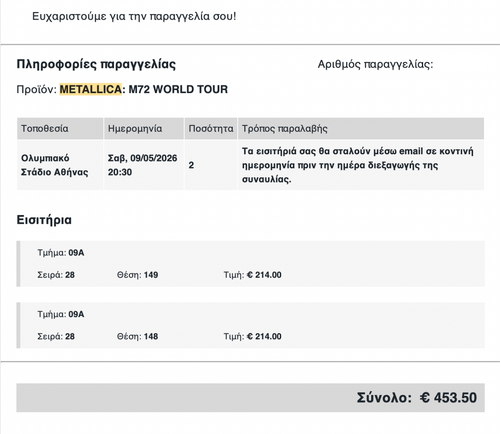Select the ticket card with seat 149
The height and width of the screenshot is (434, 500).
pyautogui.click(x=250, y=264)
